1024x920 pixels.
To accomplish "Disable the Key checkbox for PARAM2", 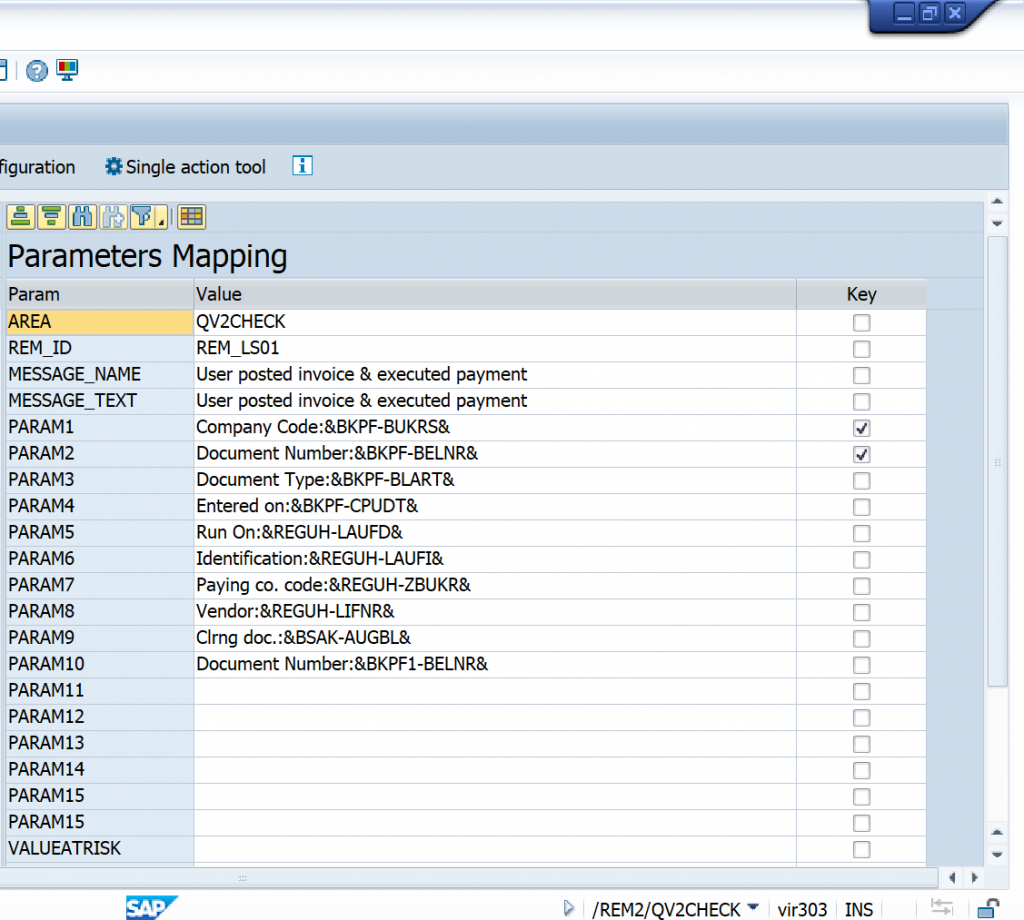I will (x=861, y=453).
